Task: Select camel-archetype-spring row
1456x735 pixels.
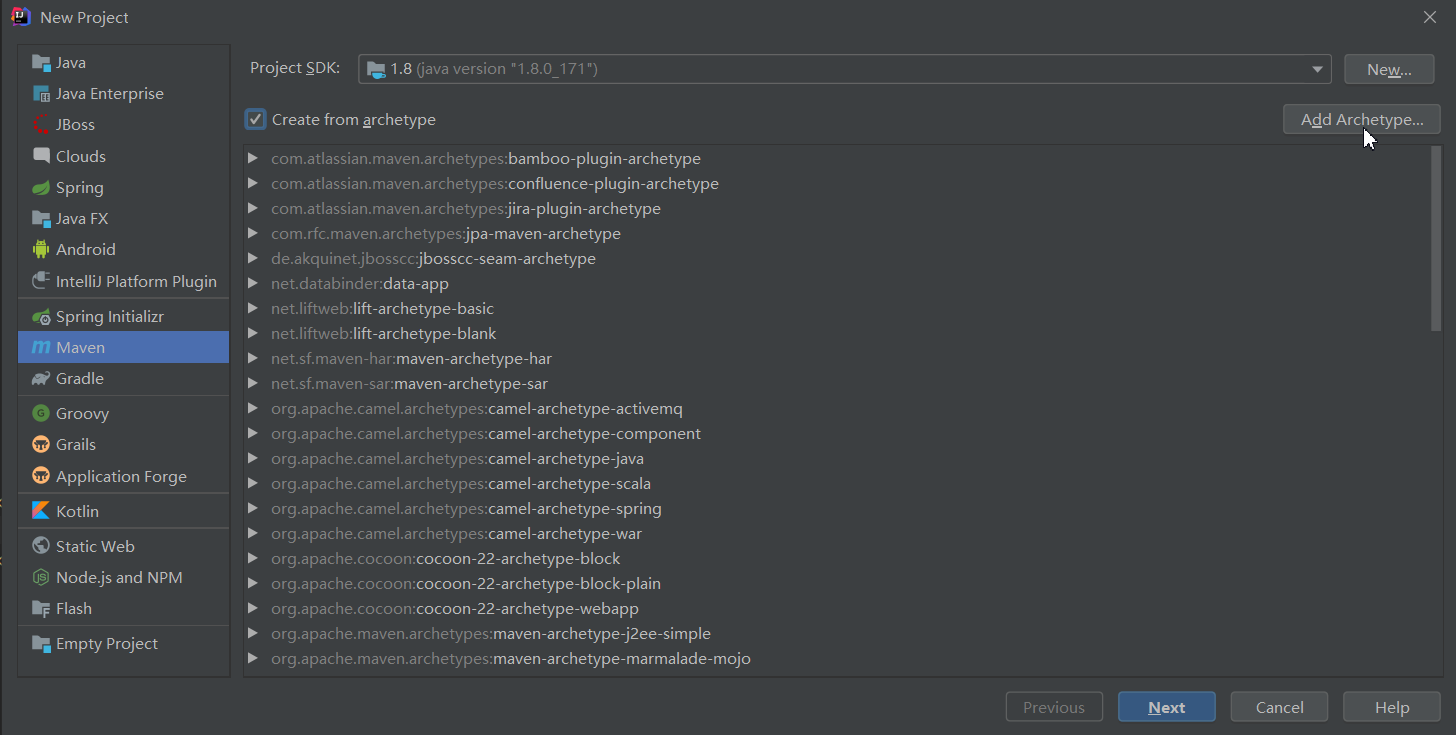Action: (x=837, y=508)
